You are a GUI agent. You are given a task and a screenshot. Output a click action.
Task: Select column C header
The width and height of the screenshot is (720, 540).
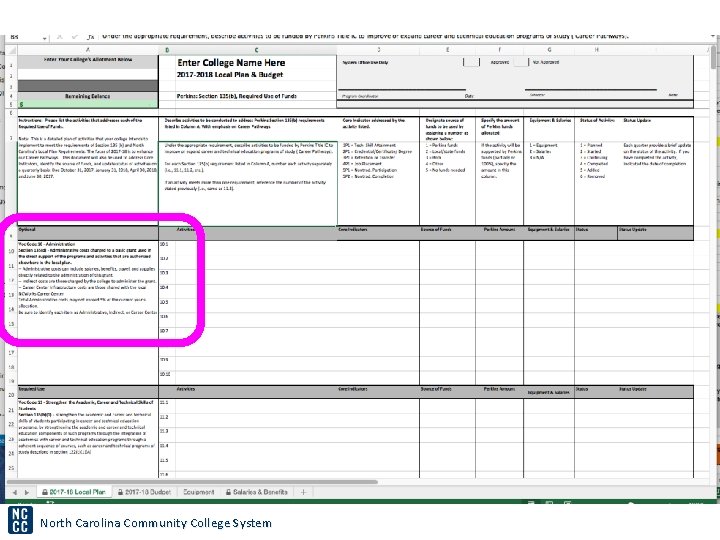pyautogui.click(x=256, y=50)
